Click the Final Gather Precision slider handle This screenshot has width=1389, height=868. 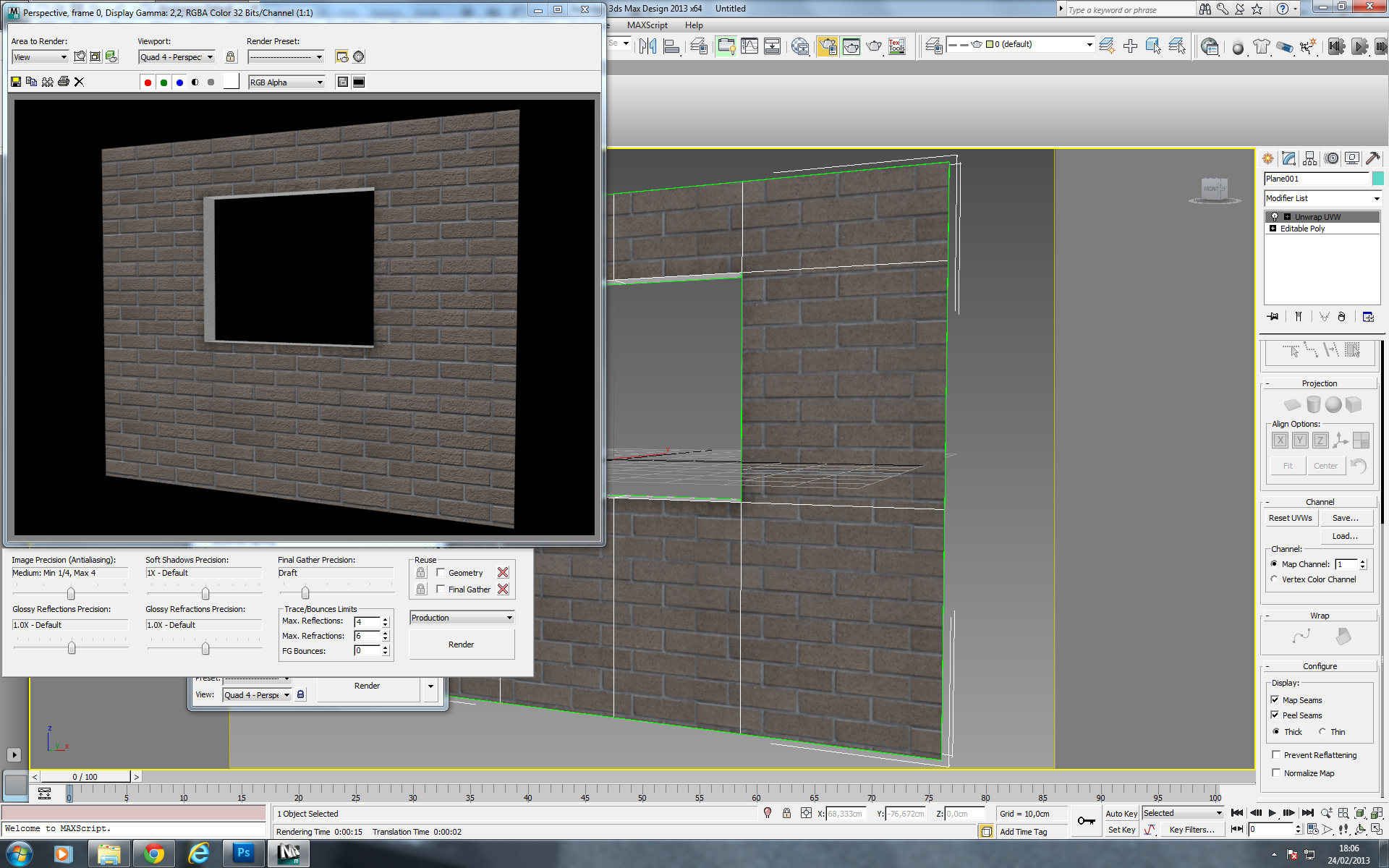305,592
